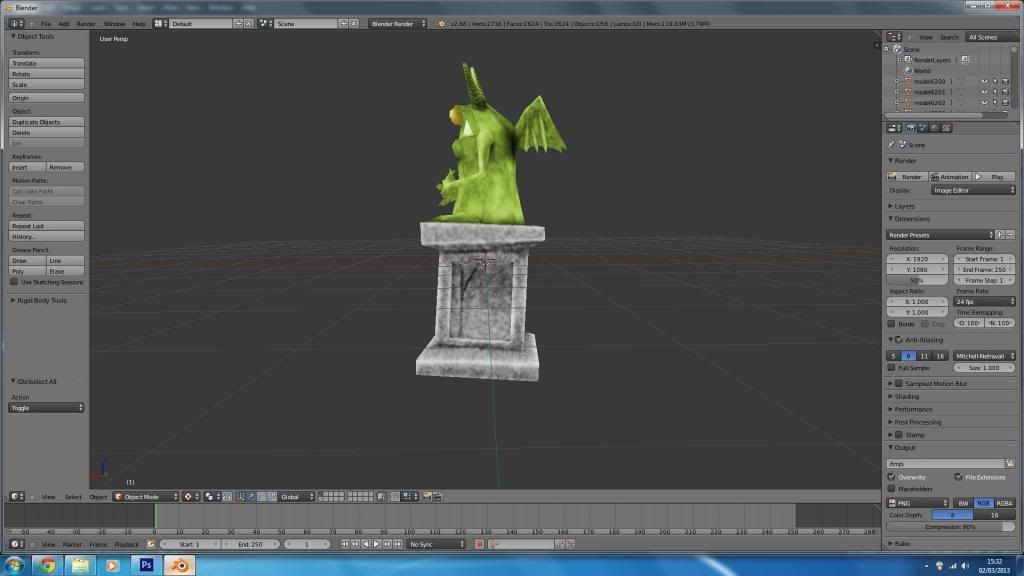Play the animation in reverse

click(x=366, y=544)
